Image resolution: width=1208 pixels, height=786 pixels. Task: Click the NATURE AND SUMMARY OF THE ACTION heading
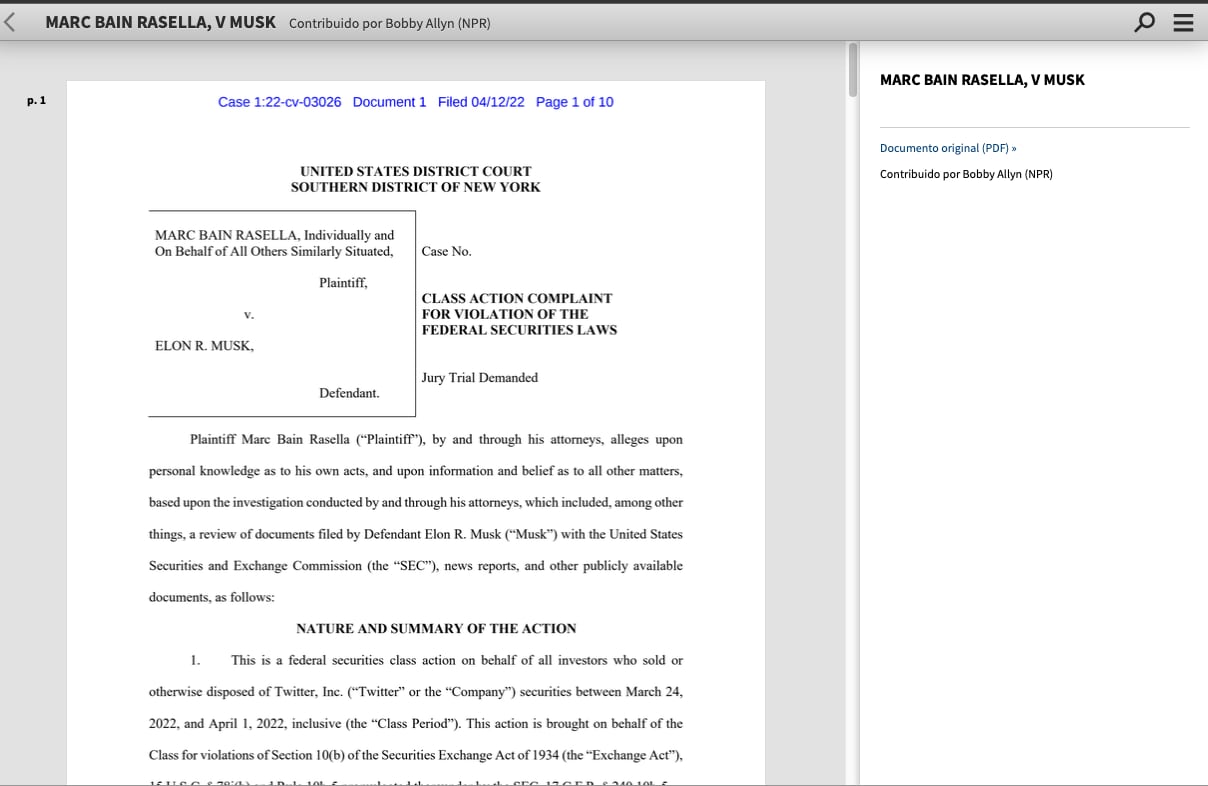coord(436,629)
